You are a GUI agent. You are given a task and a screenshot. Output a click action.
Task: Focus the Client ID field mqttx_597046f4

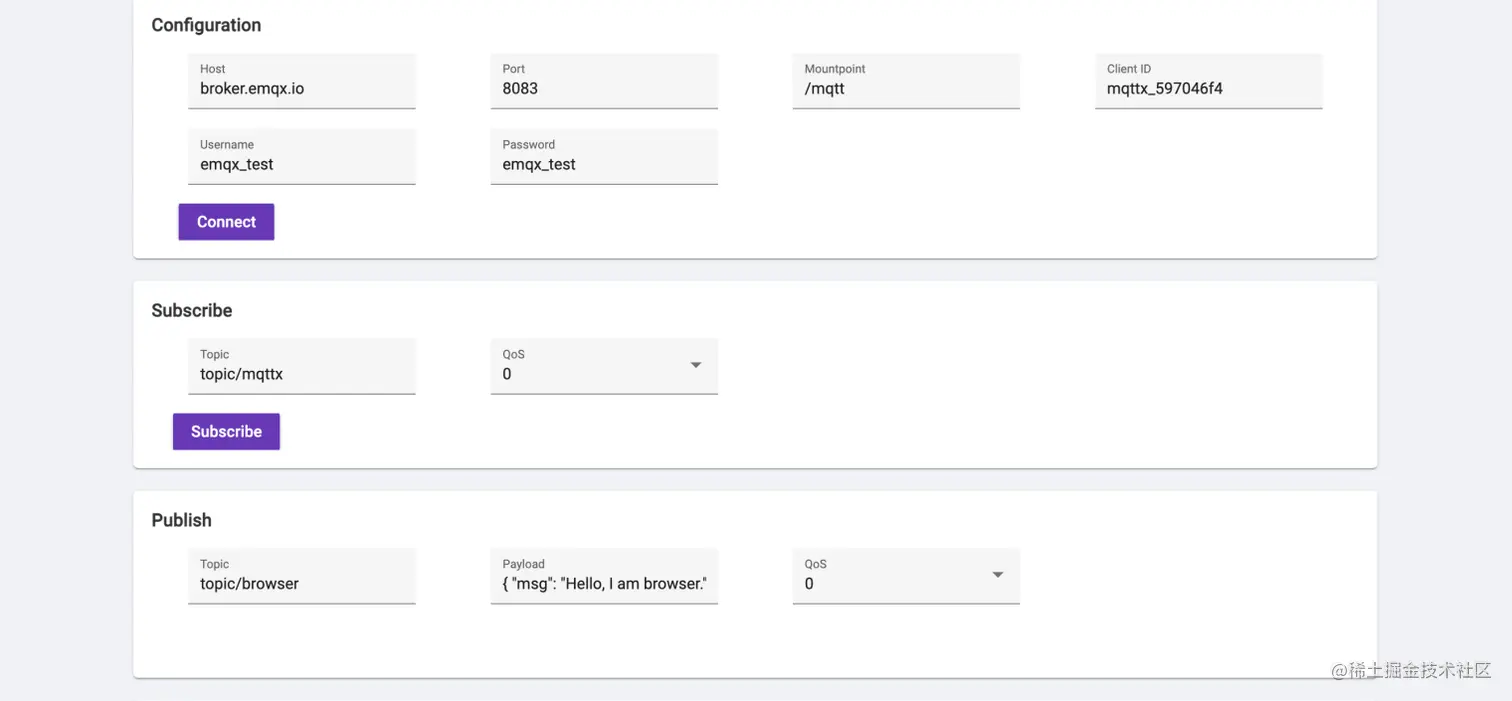click(x=1208, y=88)
